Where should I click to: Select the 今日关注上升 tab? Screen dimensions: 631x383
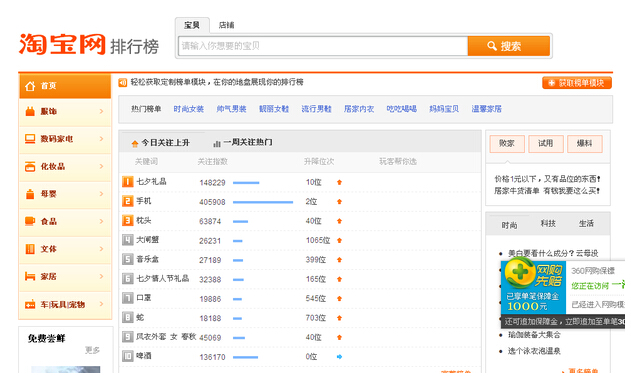coord(161,143)
